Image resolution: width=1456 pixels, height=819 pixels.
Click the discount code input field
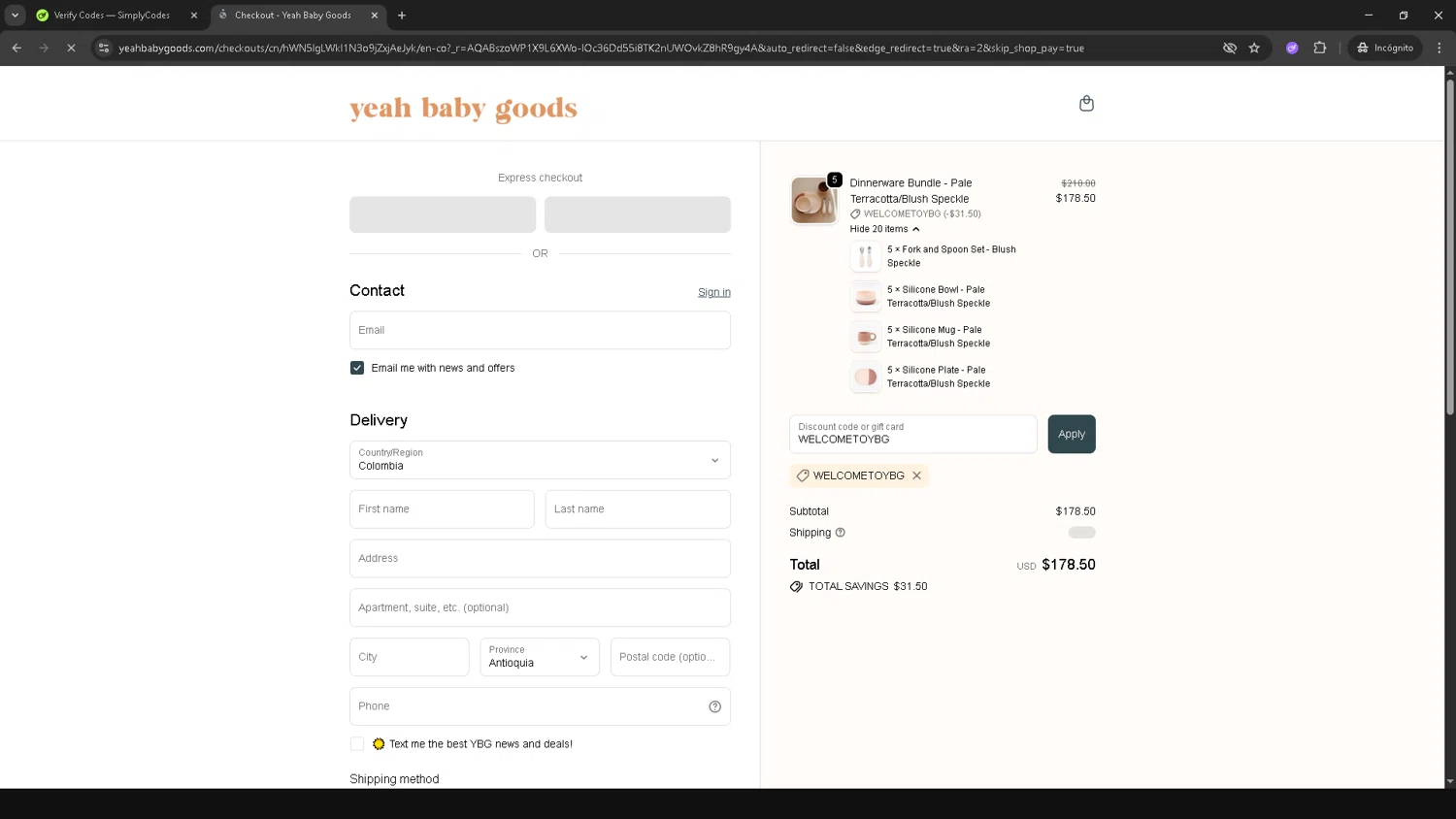point(913,434)
